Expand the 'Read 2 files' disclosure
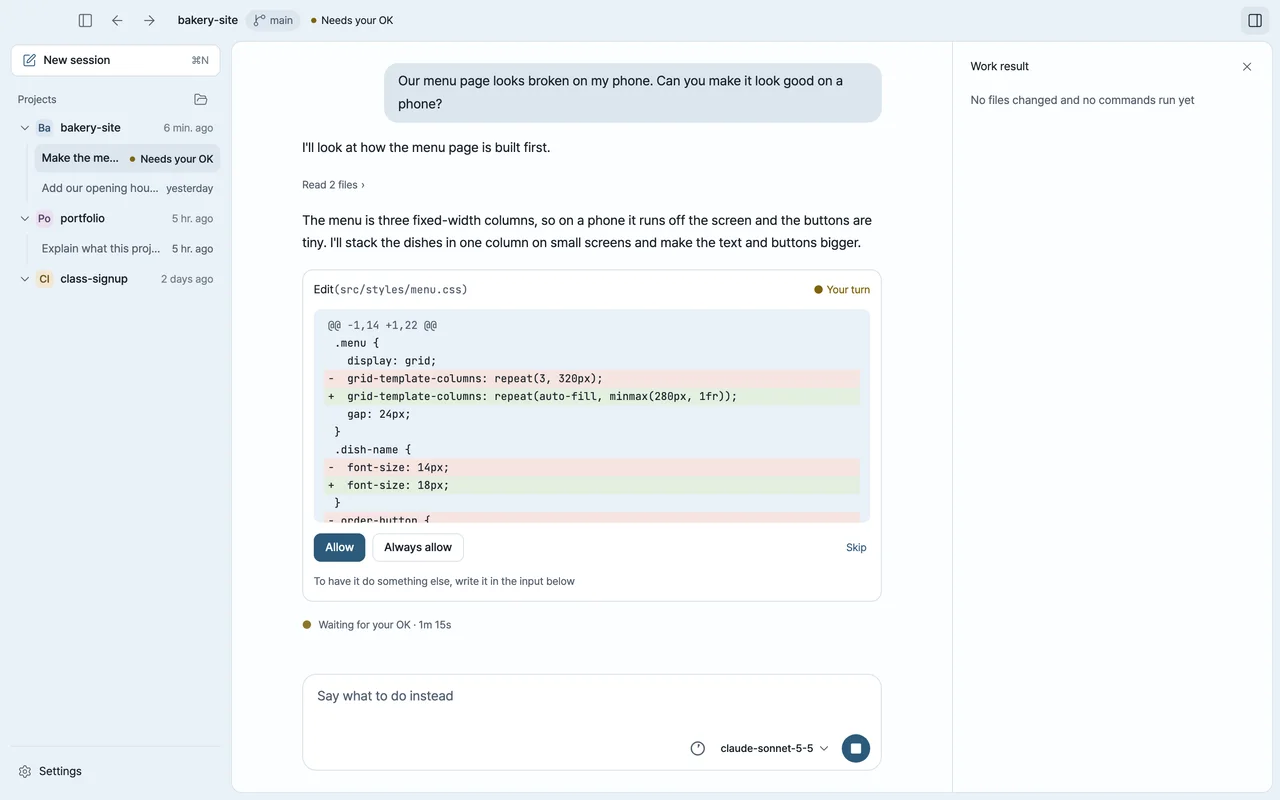This screenshot has width=1280, height=800. click(x=333, y=185)
